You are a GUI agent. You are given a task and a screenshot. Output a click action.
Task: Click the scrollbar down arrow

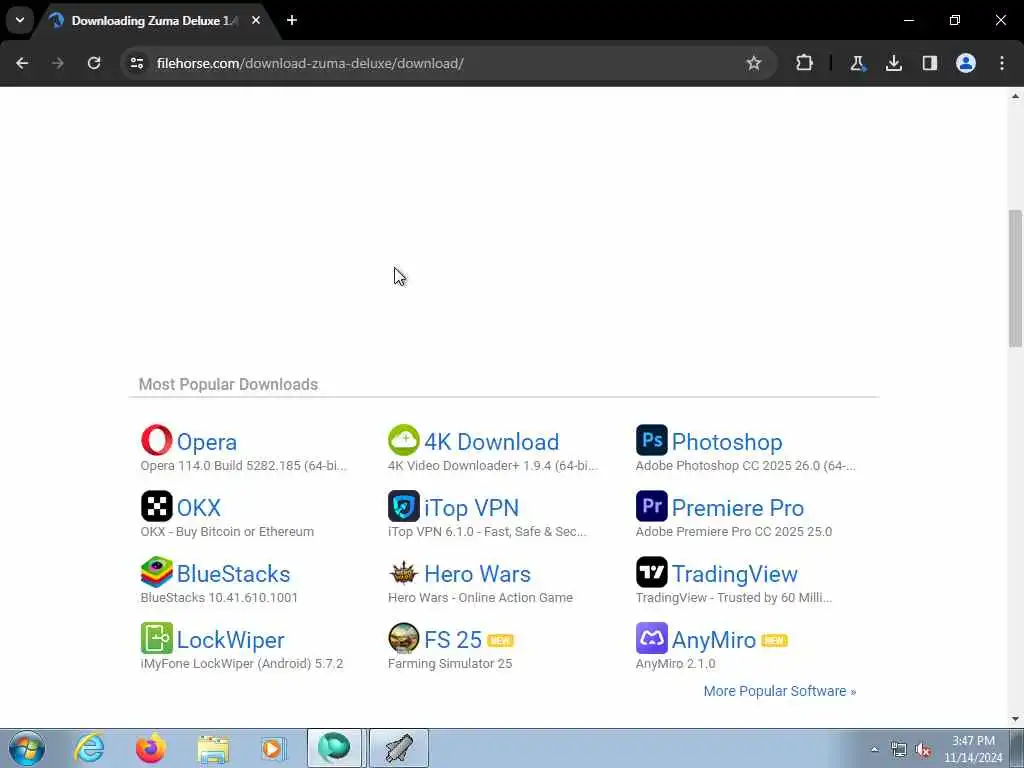point(1015,718)
